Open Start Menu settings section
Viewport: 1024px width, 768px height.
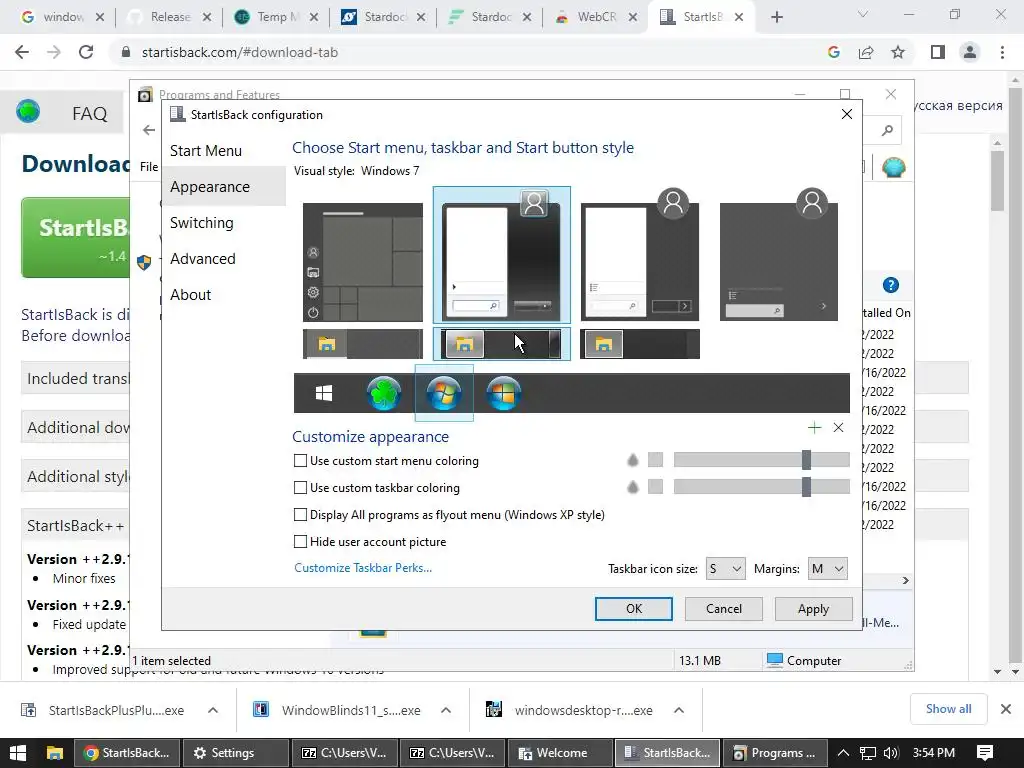pos(206,151)
